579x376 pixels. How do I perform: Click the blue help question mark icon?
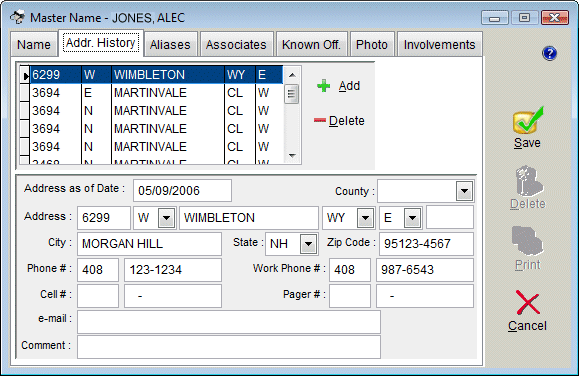coord(549,54)
